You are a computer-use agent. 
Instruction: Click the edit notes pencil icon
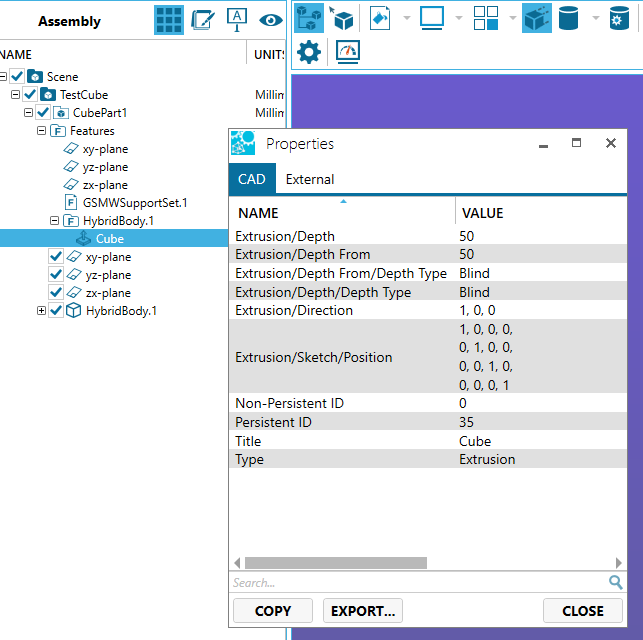click(x=202, y=20)
